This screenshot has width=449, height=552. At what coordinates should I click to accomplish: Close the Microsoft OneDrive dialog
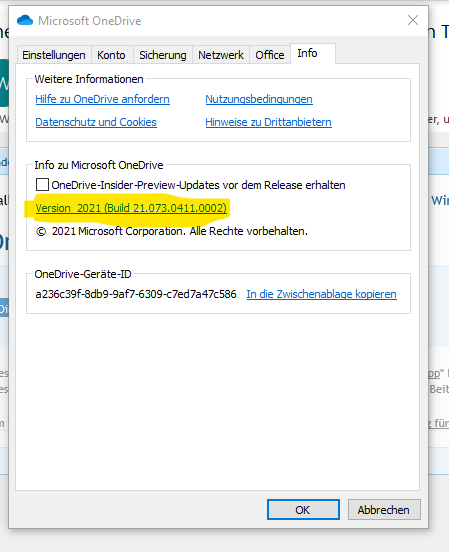coord(413,20)
